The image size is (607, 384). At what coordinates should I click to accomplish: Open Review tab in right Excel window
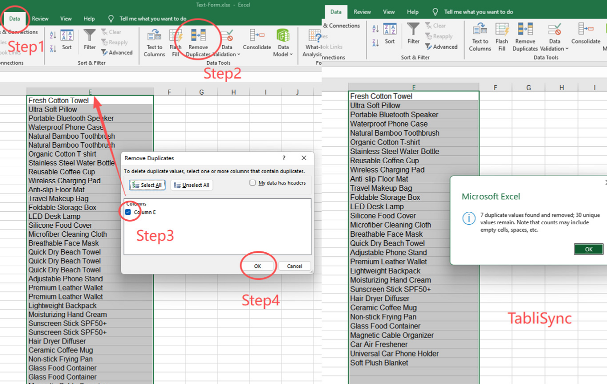362,12
